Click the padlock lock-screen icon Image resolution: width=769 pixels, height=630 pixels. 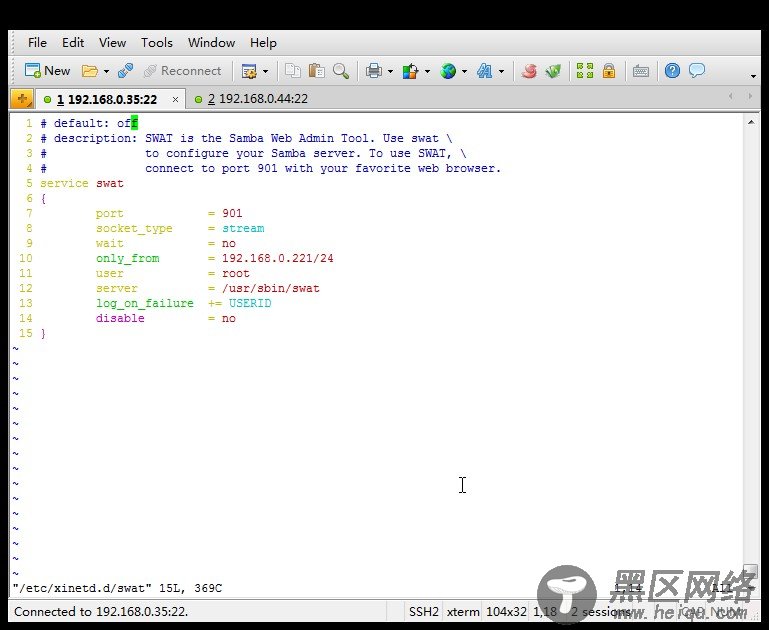coord(609,71)
